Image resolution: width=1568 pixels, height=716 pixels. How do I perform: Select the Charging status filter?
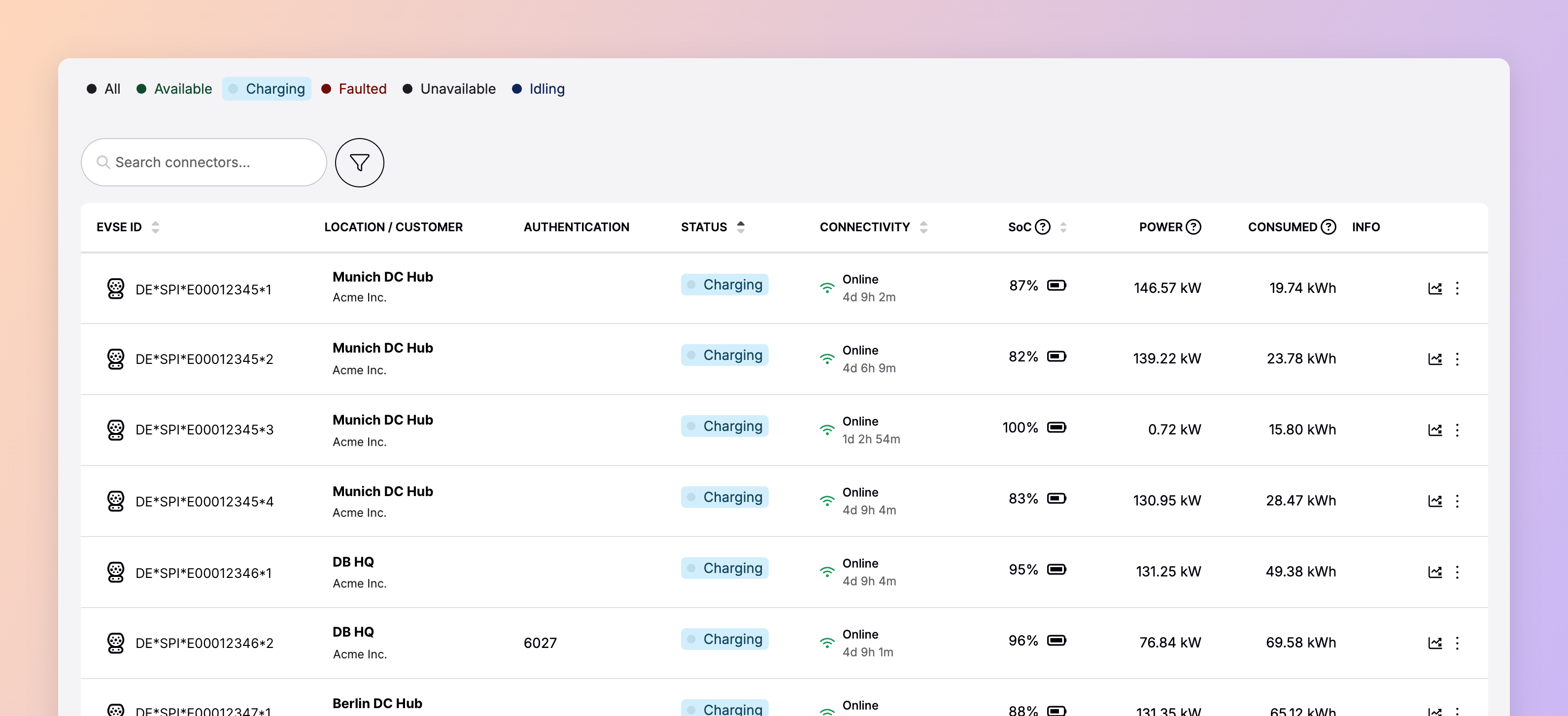267,89
